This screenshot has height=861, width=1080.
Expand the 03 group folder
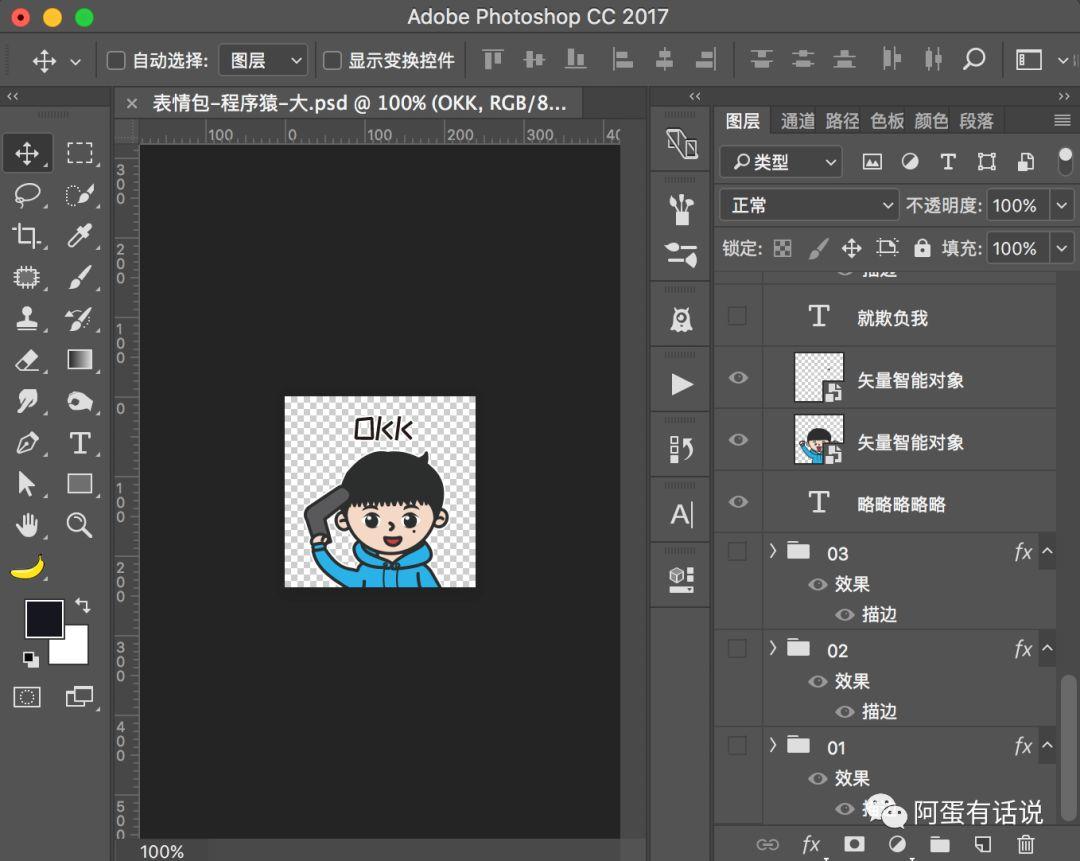click(x=773, y=551)
